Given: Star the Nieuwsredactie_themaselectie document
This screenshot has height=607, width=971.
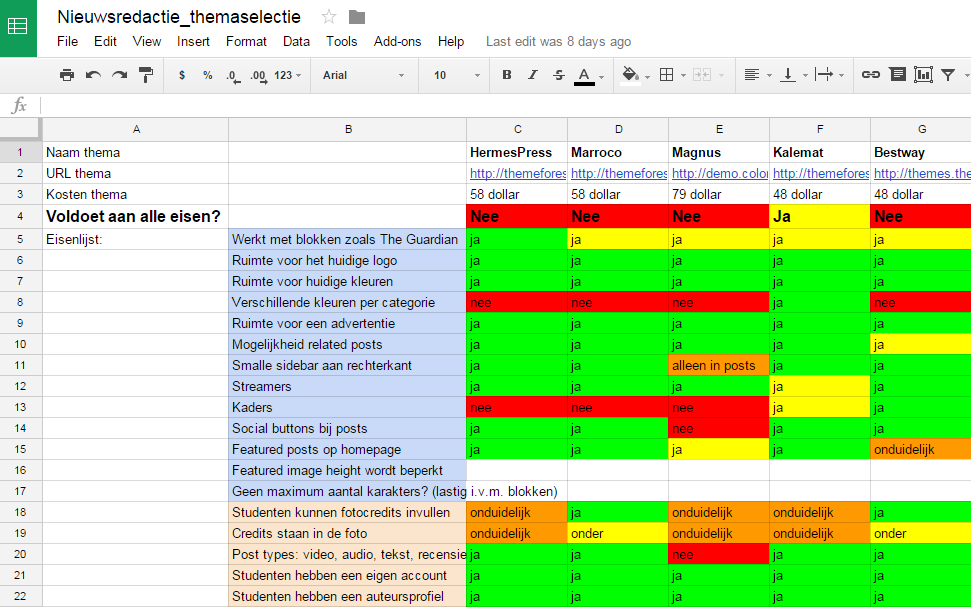Looking at the screenshot, I should click(x=329, y=17).
